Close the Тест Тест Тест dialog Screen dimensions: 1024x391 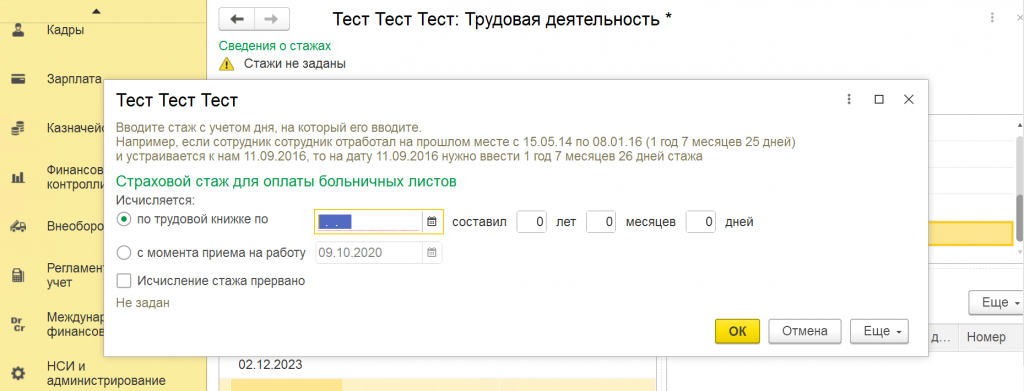[908, 99]
